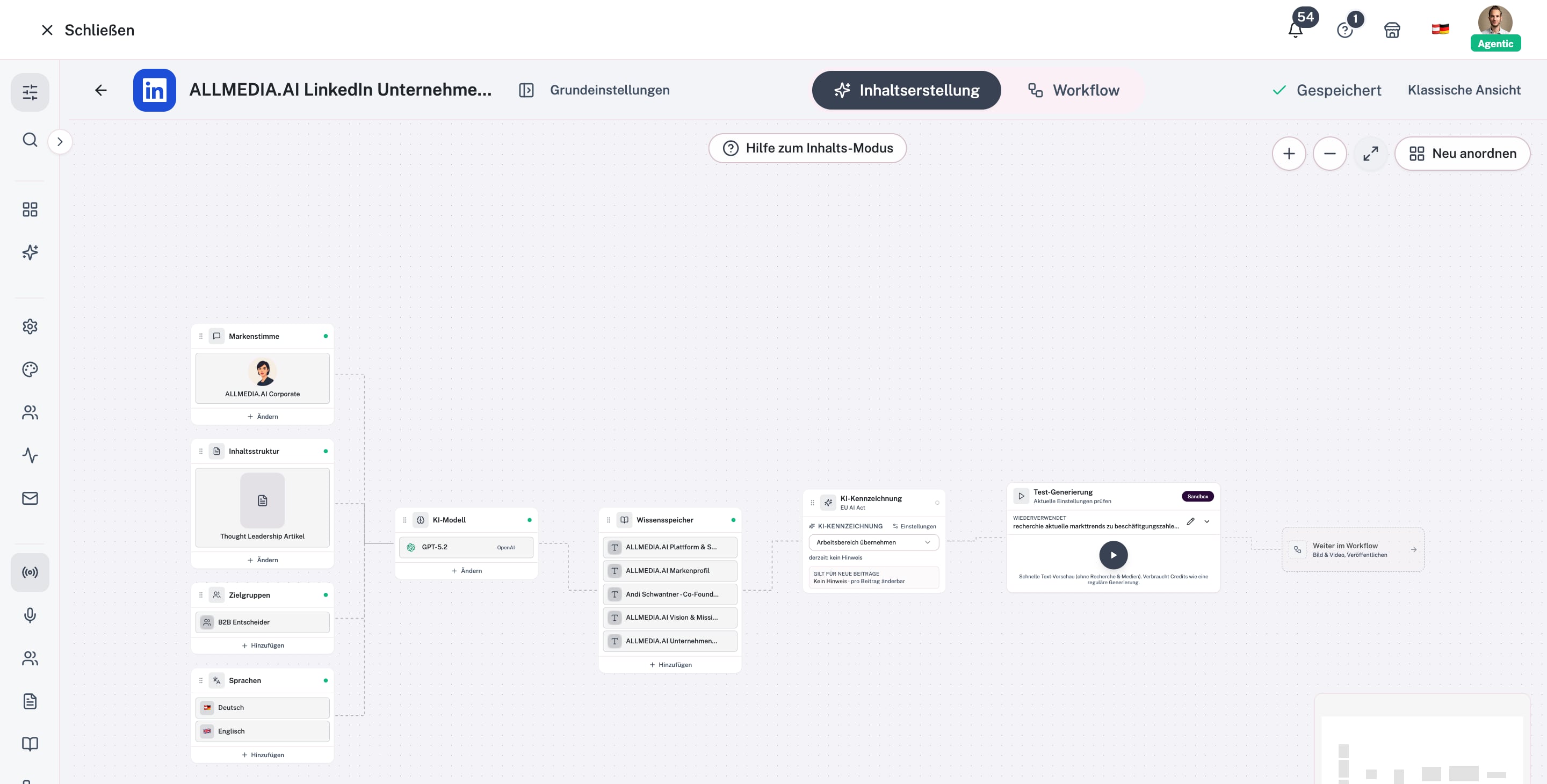This screenshot has height=784, width=1547.
Task: Switch to Klassische Ansicht
Action: click(1464, 90)
